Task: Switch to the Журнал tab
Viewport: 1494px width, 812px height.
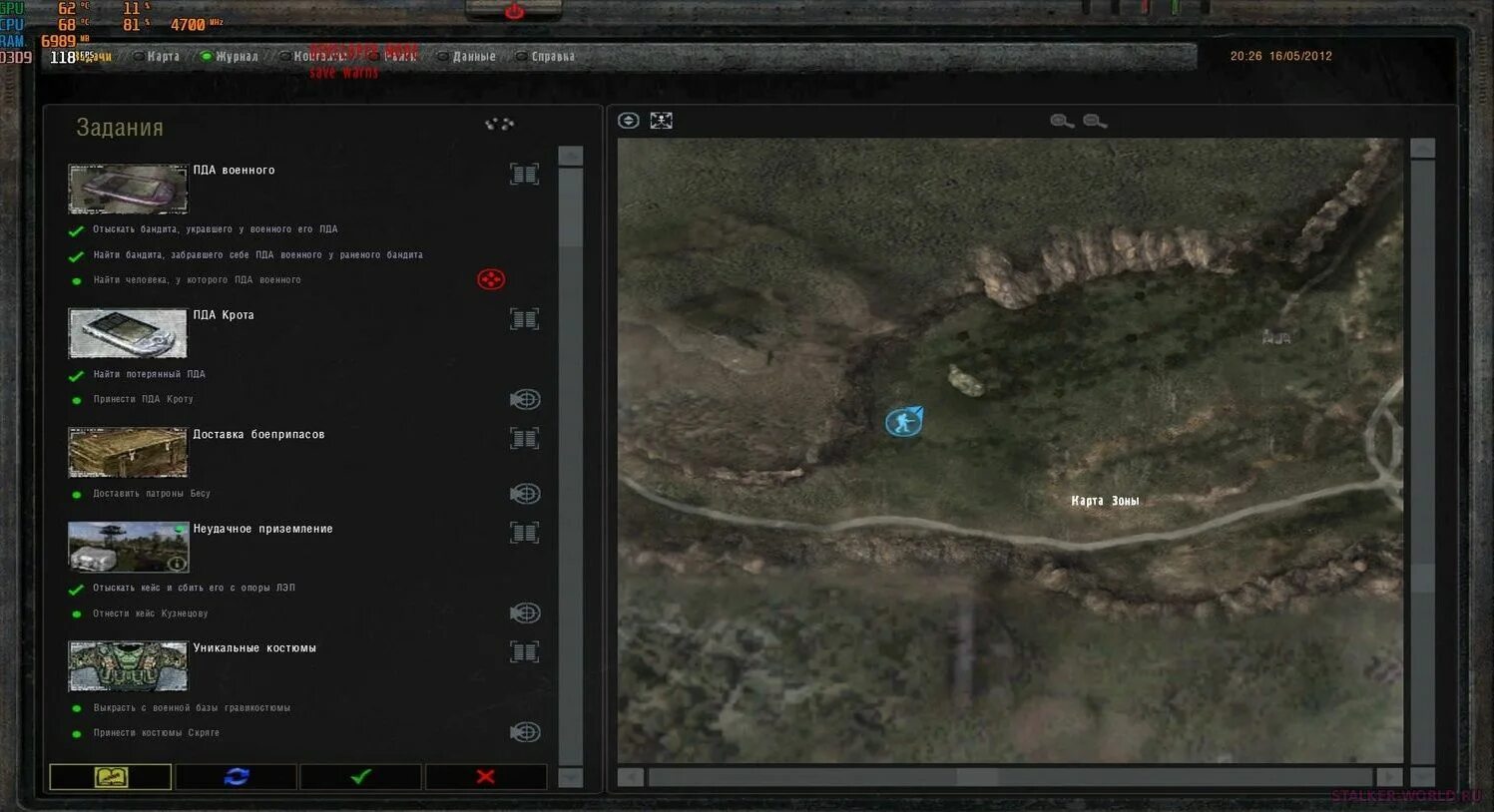Action: coord(237,57)
